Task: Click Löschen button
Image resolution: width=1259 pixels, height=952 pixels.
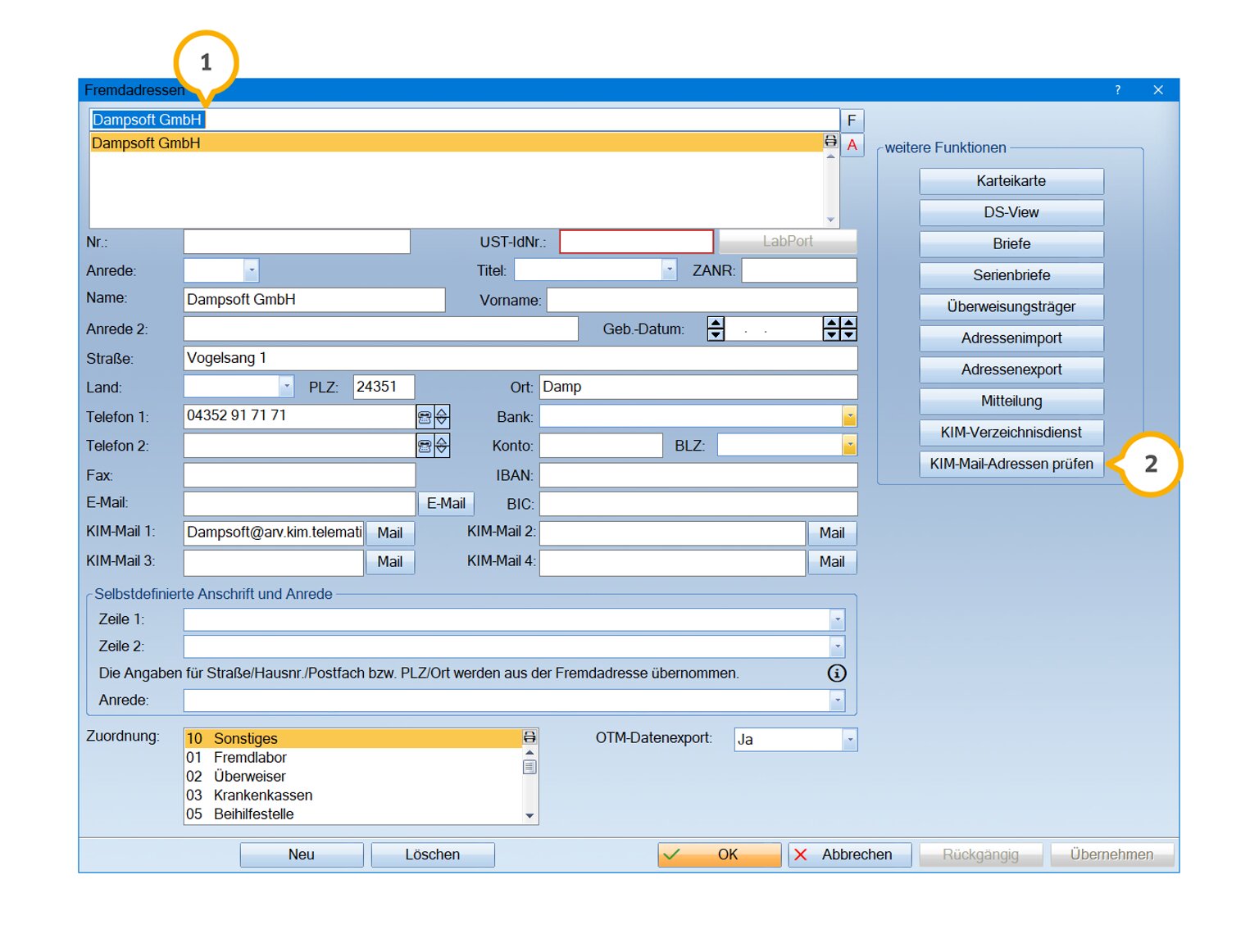Action: click(x=433, y=855)
